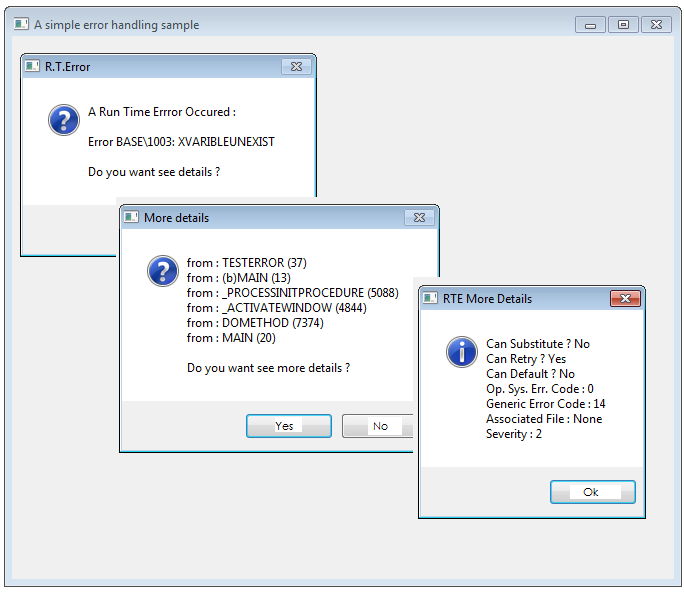Click 'Can Default ? No' line
Image resolution: width=684 pixels, height=593 pixels.
[530, 374]
